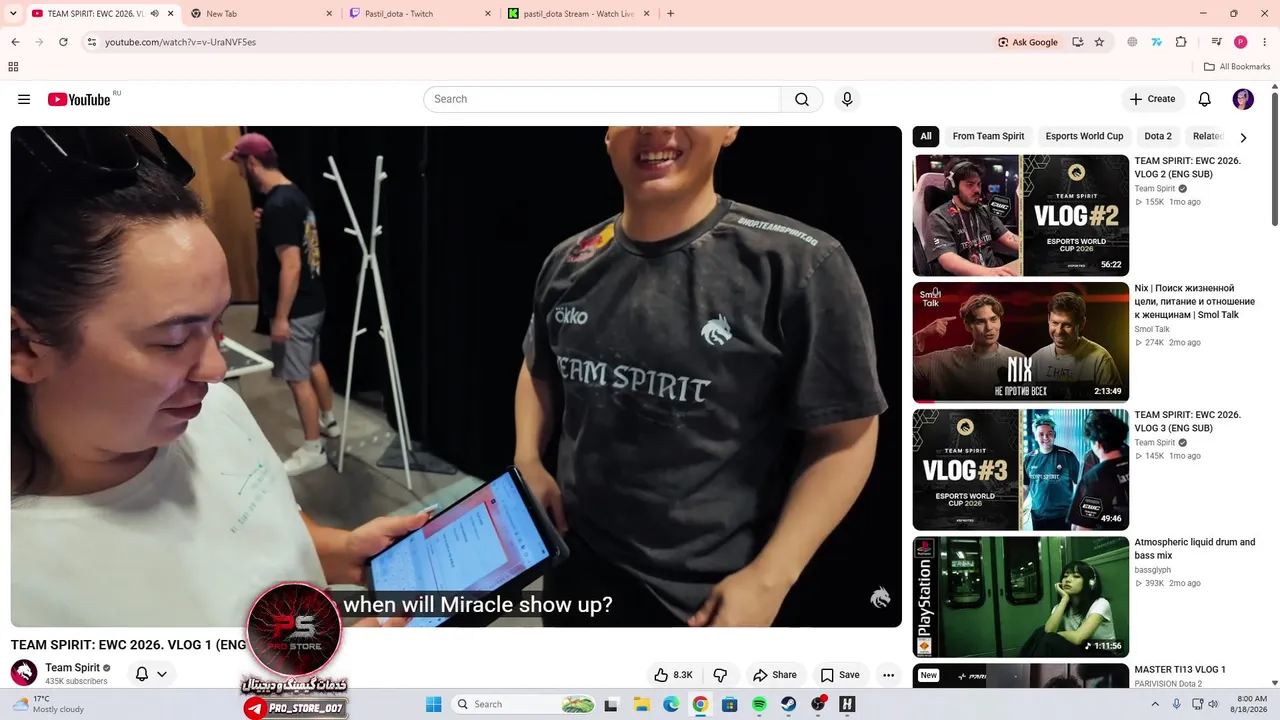Screen dimensions: 1280x720
Task: Open Spotify from the taskbar
Action: (759, 704)
